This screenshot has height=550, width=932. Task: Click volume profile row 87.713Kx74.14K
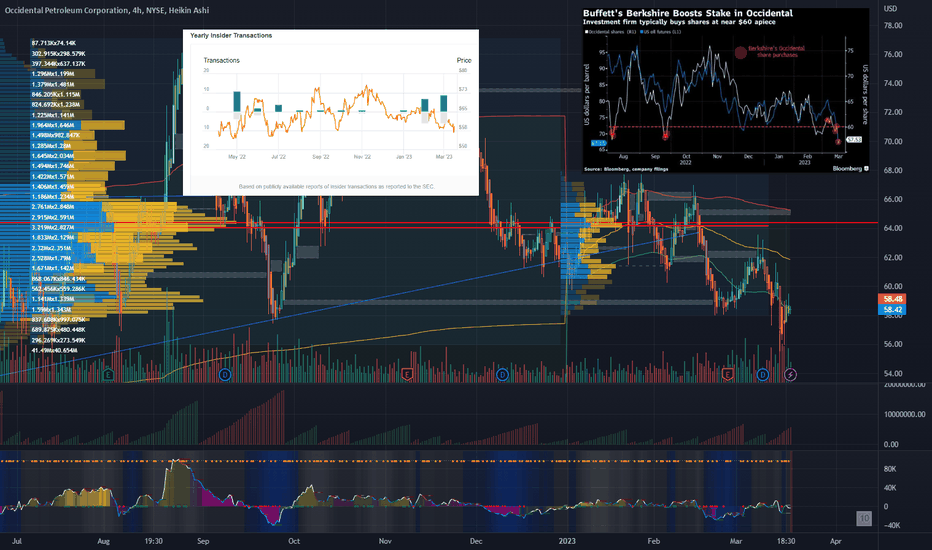53,43
